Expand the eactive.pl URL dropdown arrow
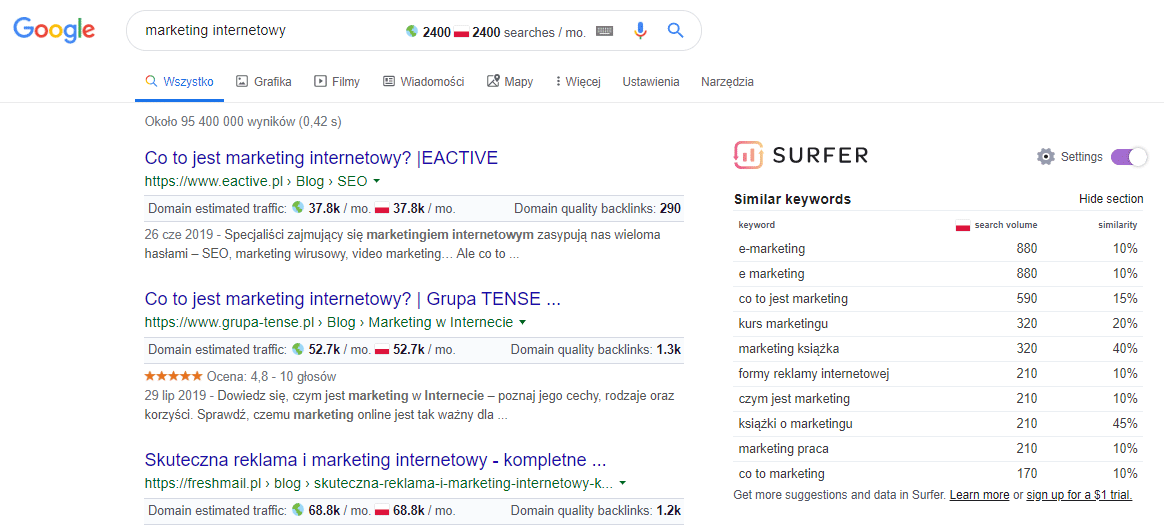This screenshot has width=1164, height=527. 376,180
